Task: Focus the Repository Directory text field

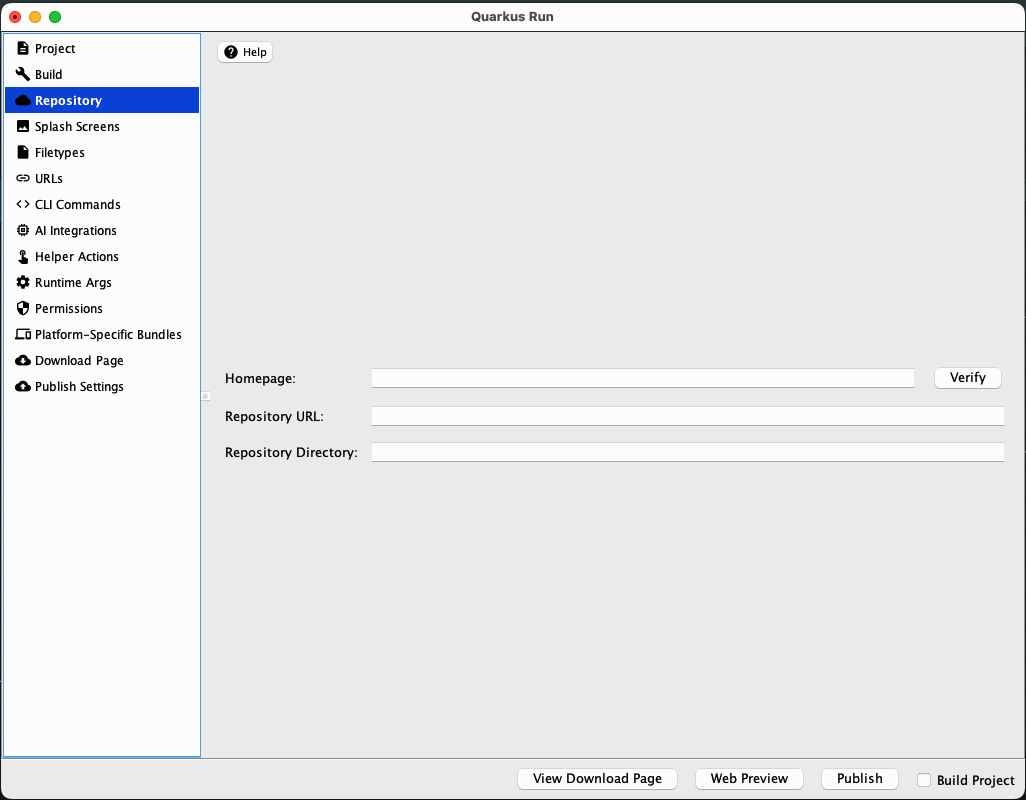Action: coord(688,452)
